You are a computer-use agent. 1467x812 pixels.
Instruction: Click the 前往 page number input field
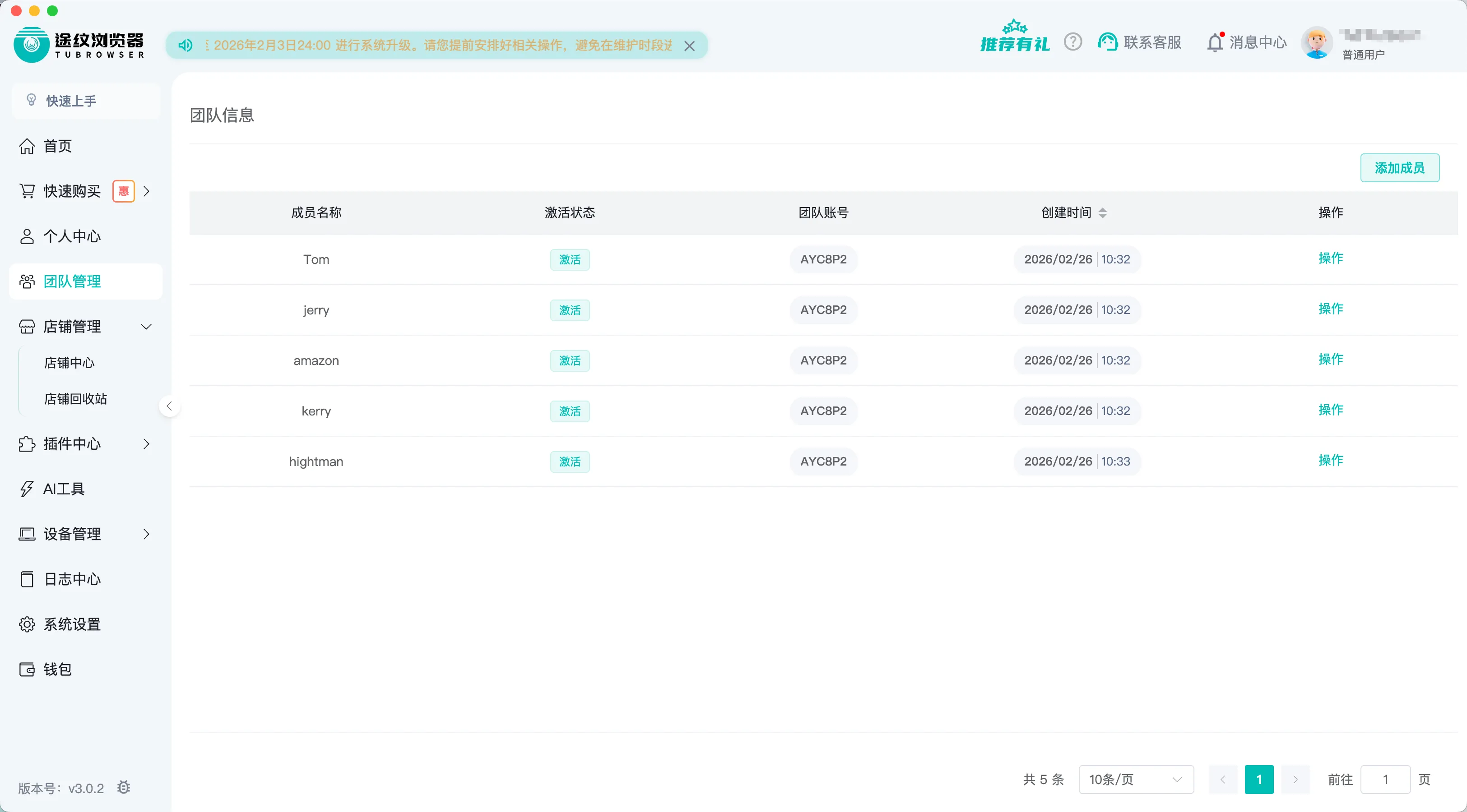coord(1385,780)
